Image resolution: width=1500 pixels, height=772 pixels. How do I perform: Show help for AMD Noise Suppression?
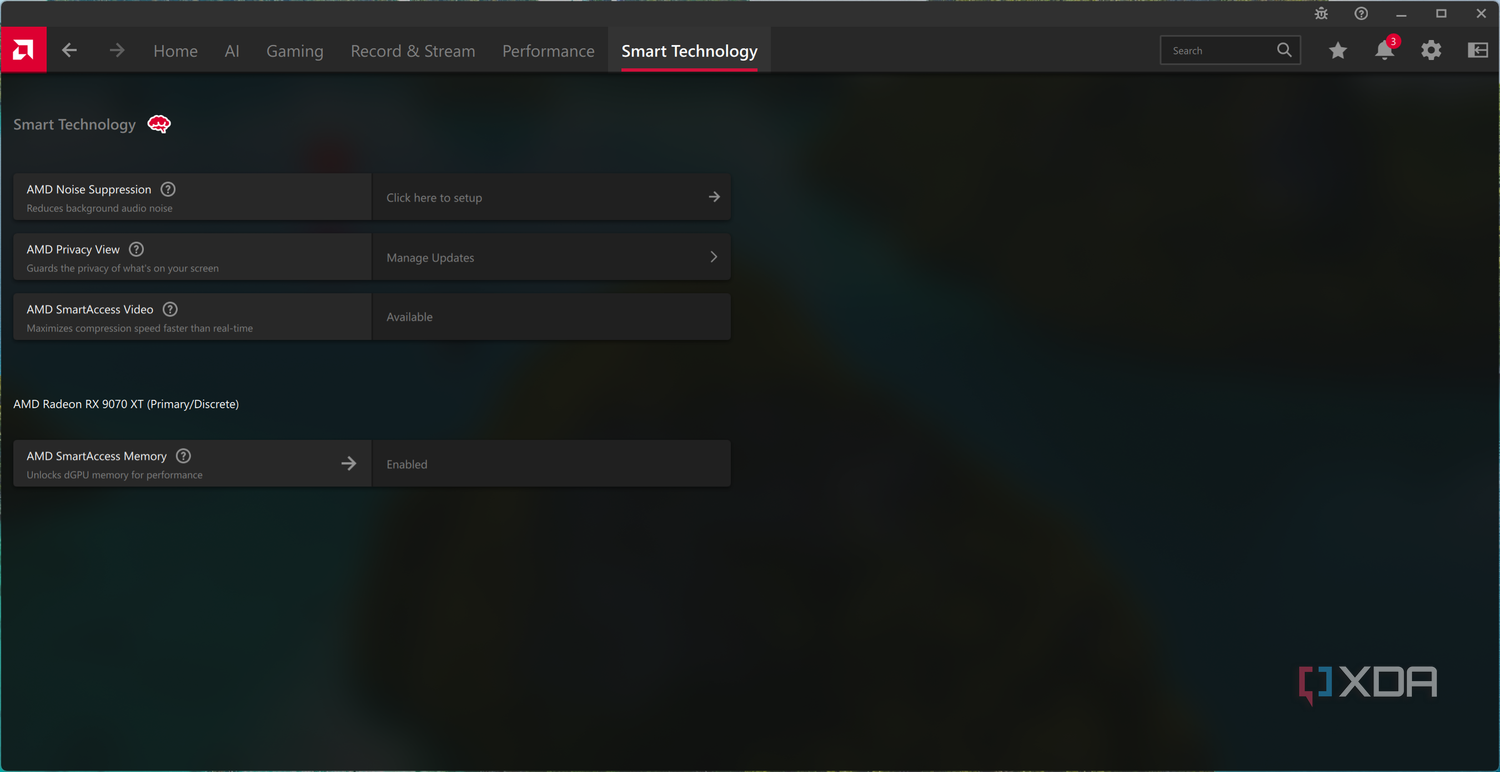[168, 189]
